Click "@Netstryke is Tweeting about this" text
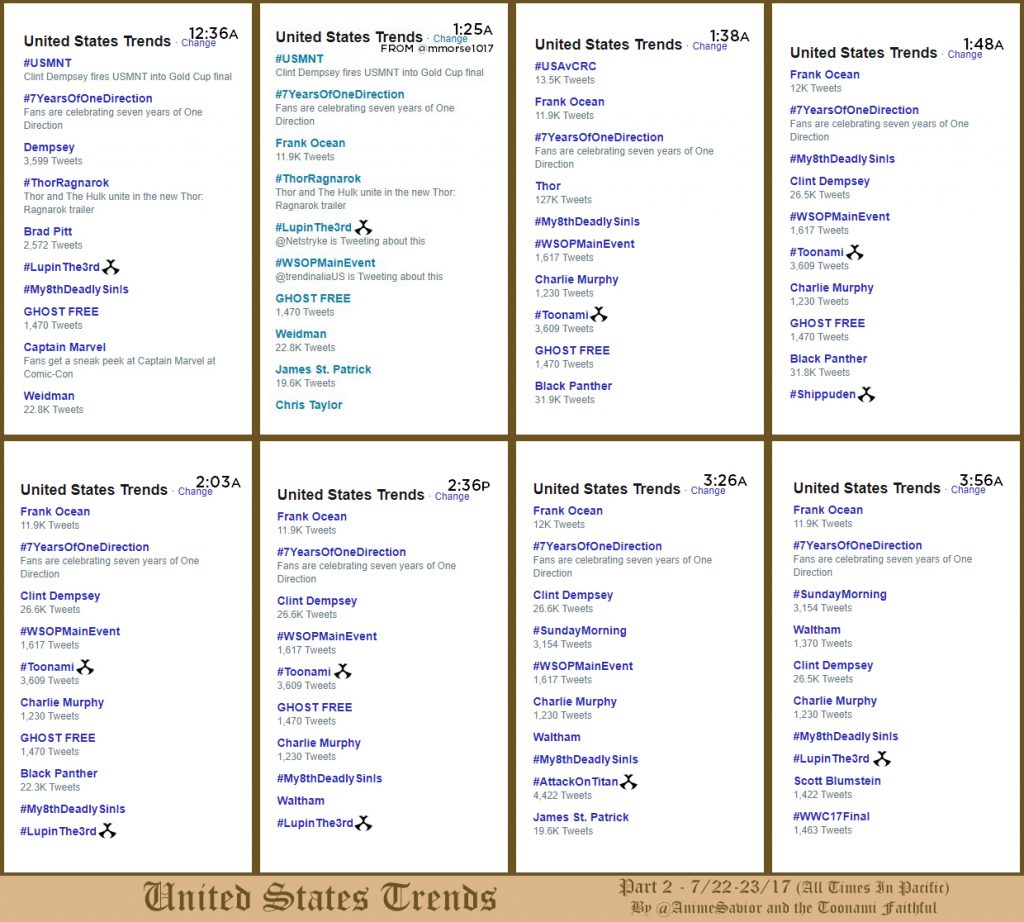This screenshot has width=1024, height=922. [350, 242]
